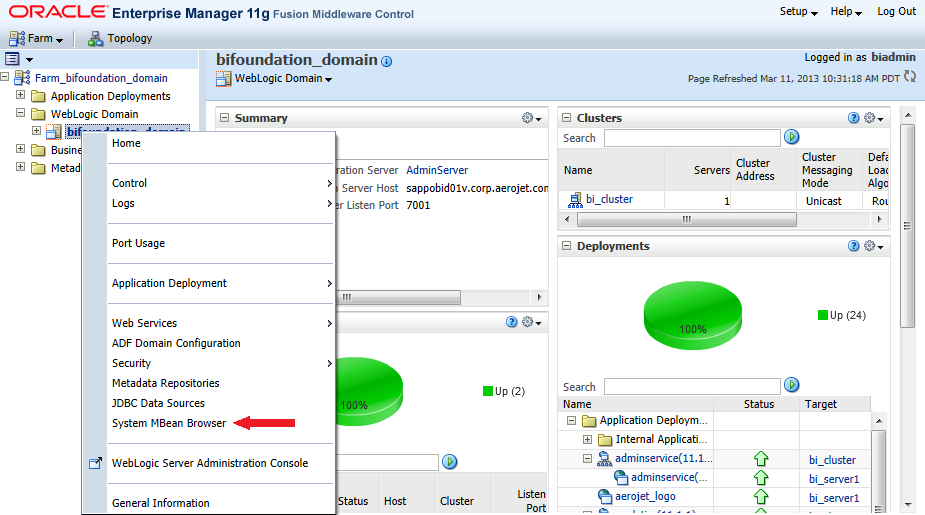Collapse the Deployments panel
Image resolution: width=925 pixels, height=515 pixels.
(566, 246)
